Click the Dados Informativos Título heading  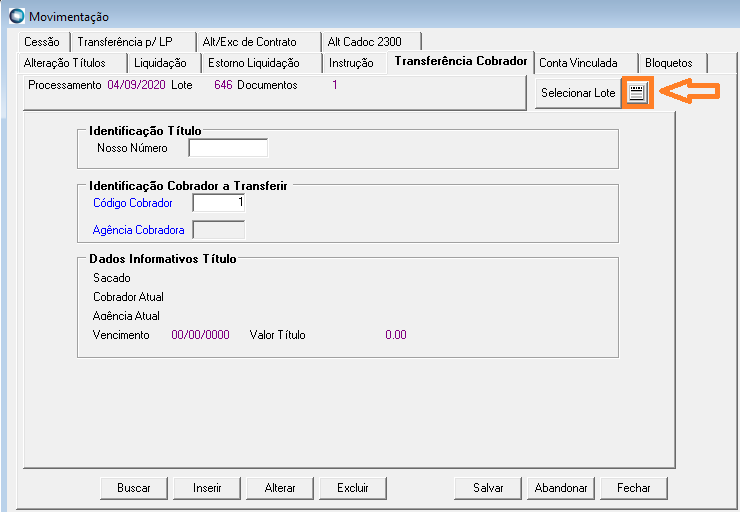point(162,259)
